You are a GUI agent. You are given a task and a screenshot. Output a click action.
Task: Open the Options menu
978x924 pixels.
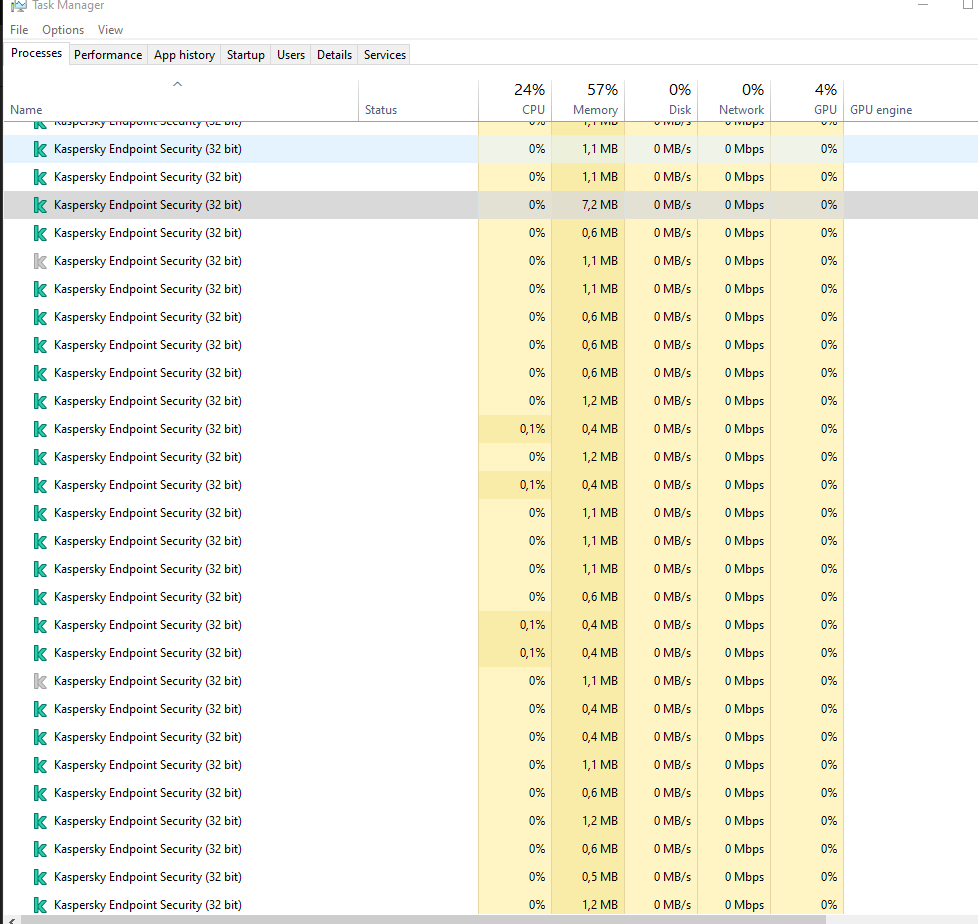pyautogui.click(x=63, y=30)
